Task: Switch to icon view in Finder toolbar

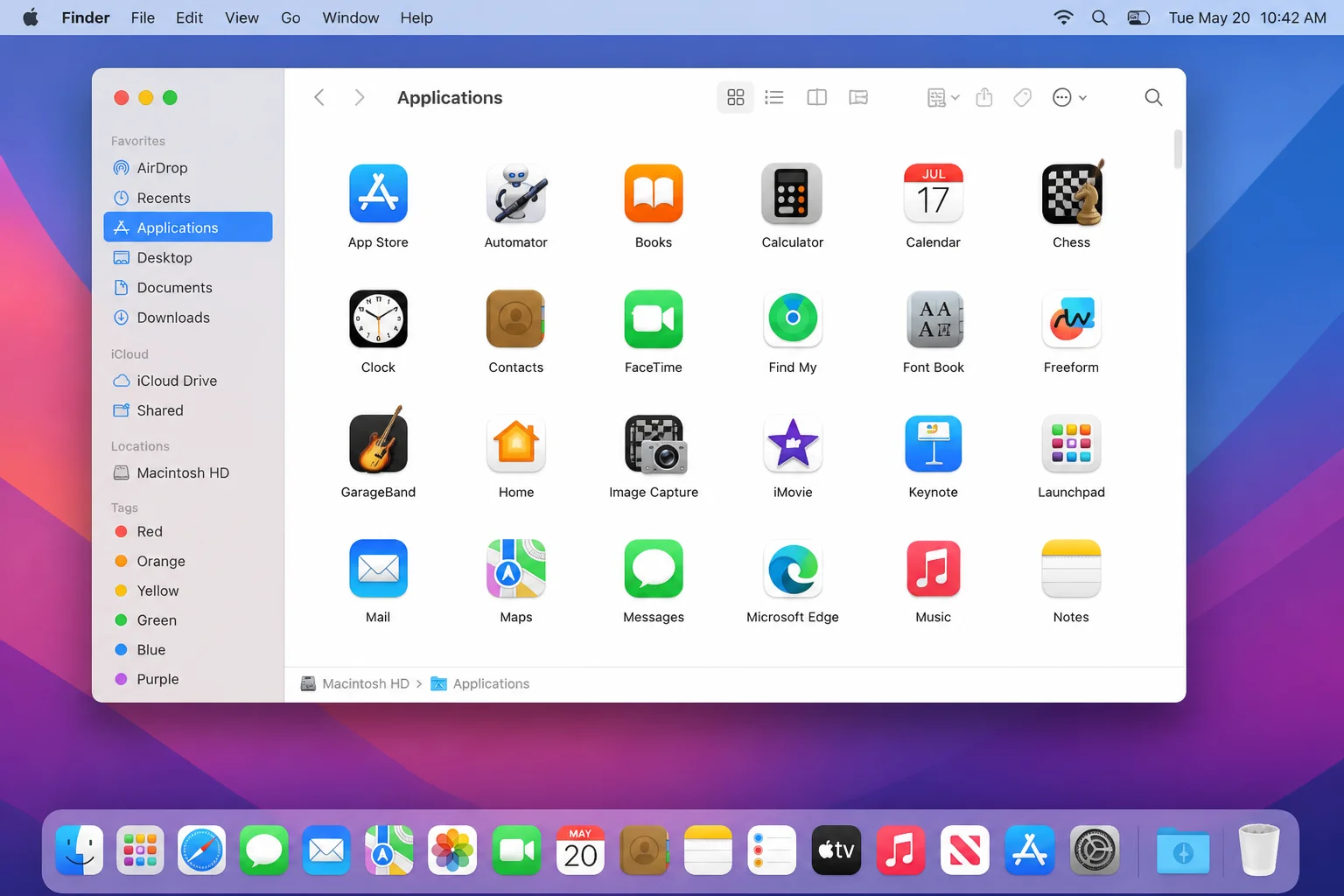Action: (735, 97)
